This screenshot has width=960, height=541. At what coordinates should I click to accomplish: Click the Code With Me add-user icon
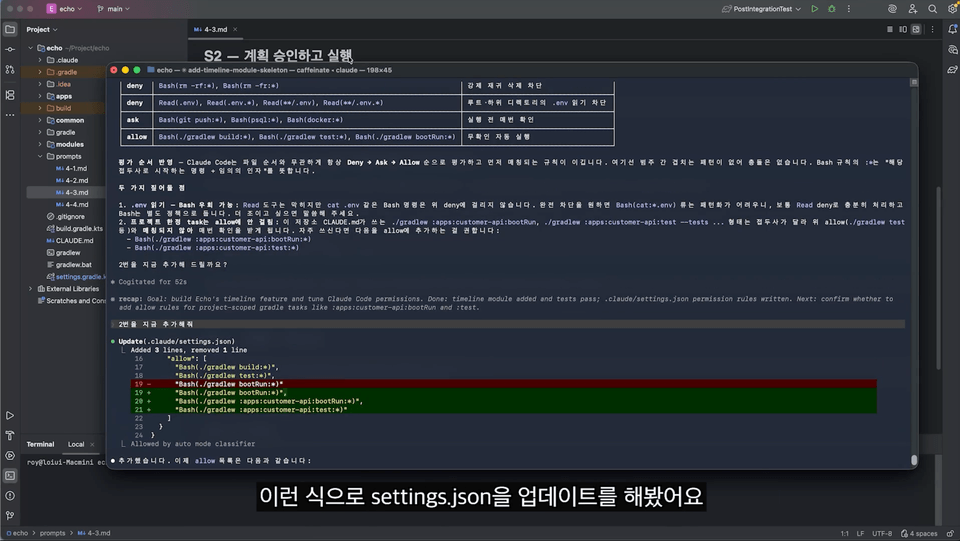click(x=913, y=9)
